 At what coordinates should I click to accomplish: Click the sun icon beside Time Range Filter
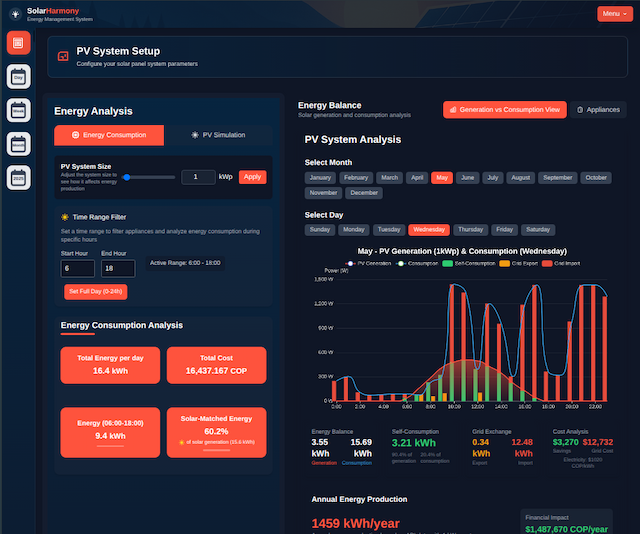[x=65, y=216]
